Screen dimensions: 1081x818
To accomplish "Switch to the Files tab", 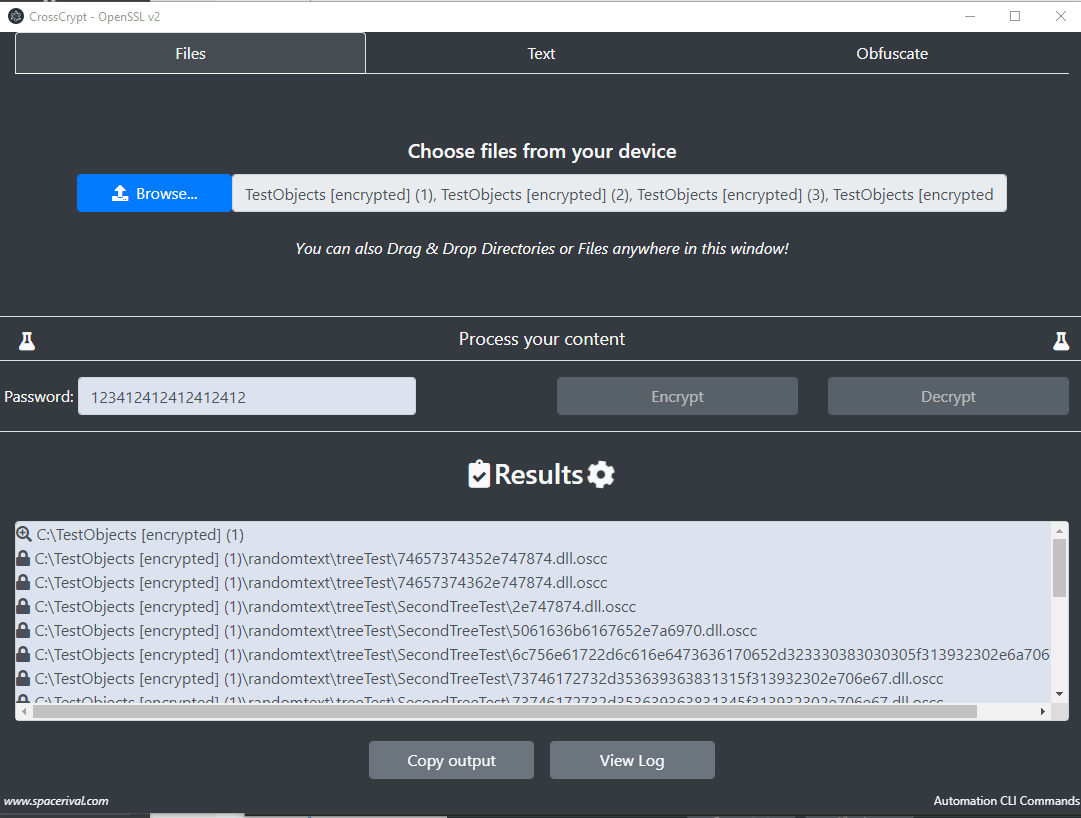I will (x=190, y=54).
